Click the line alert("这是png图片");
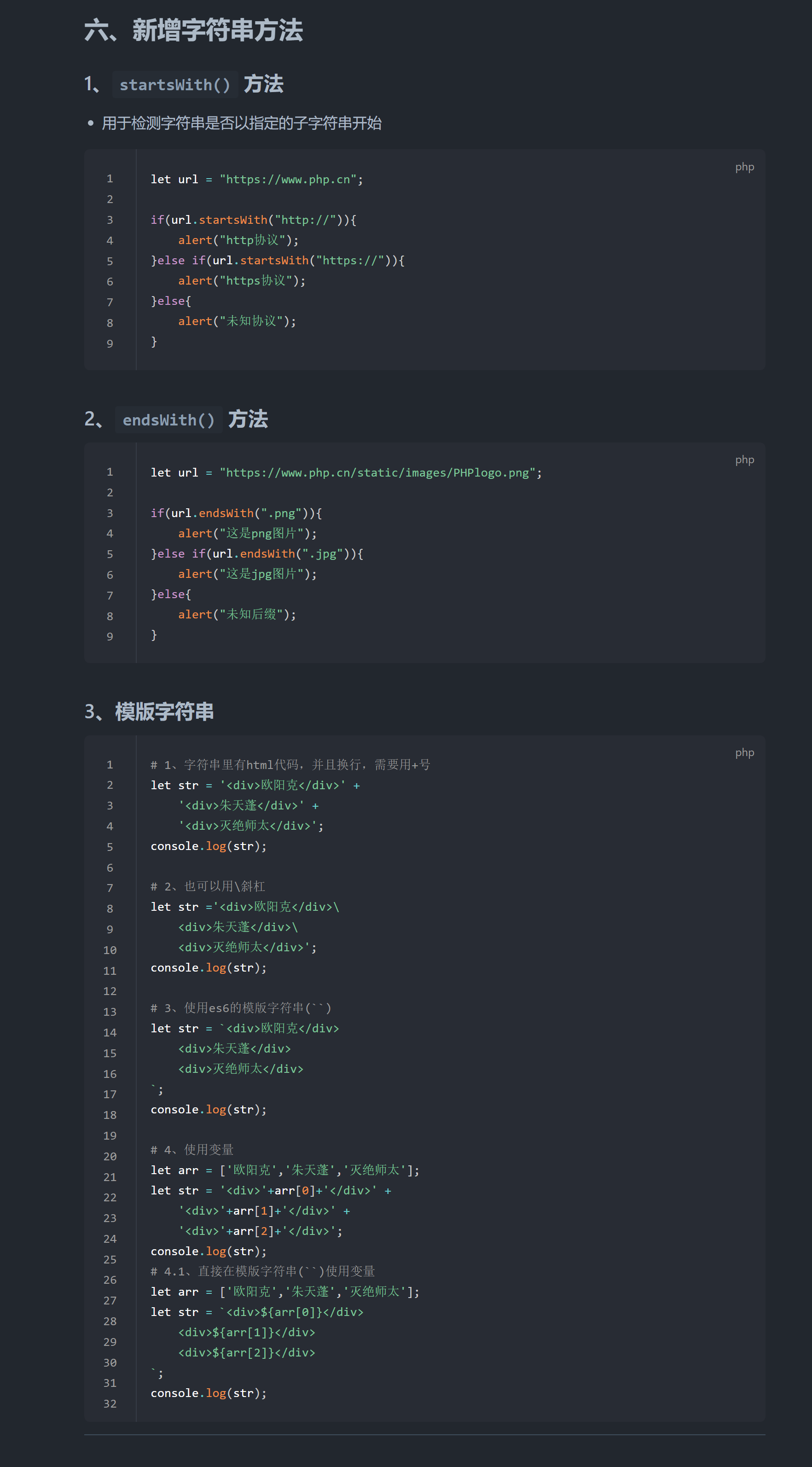 tap(247, 534)
